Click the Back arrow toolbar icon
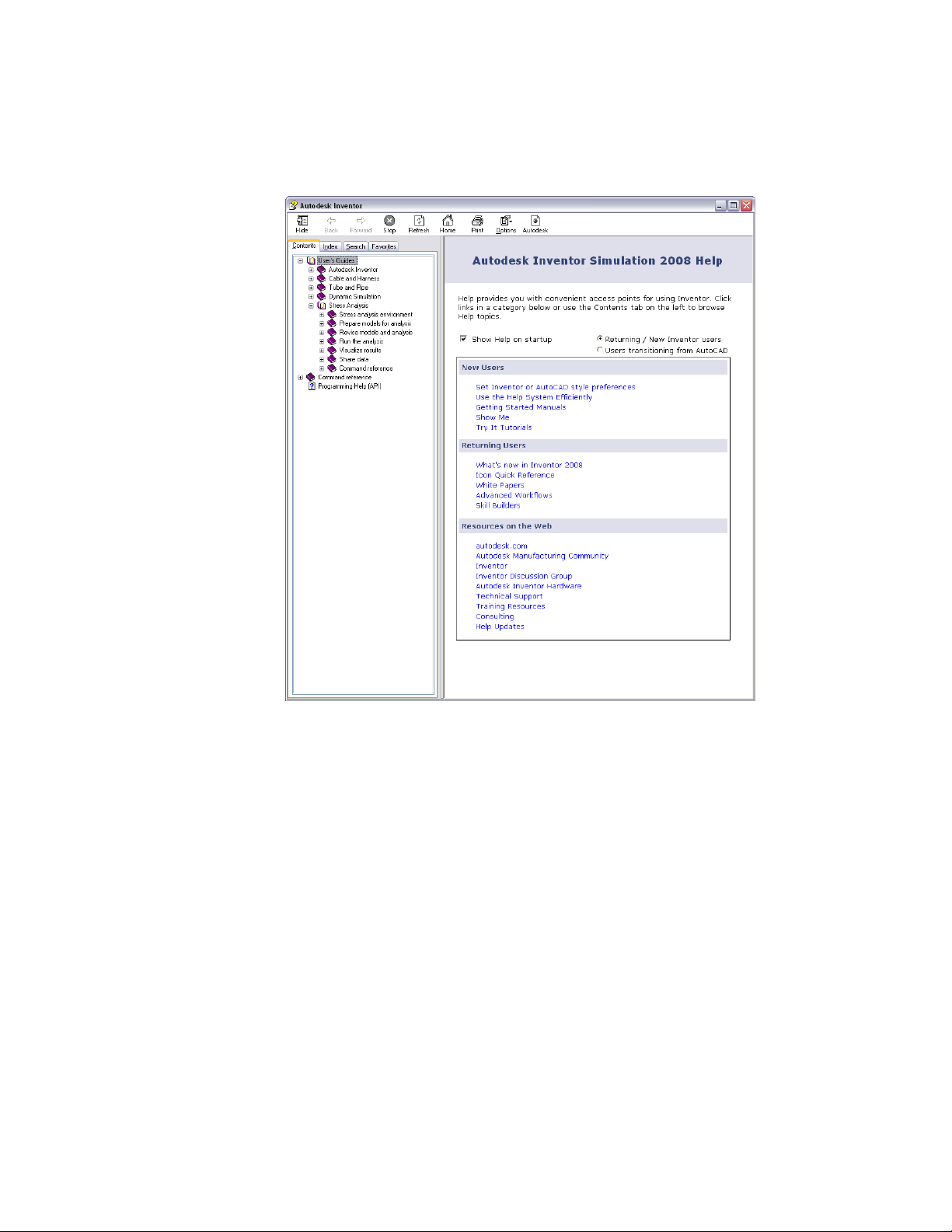Image resolution: width=952 pixels, height=1232 pixels. (x=331, y=221)
